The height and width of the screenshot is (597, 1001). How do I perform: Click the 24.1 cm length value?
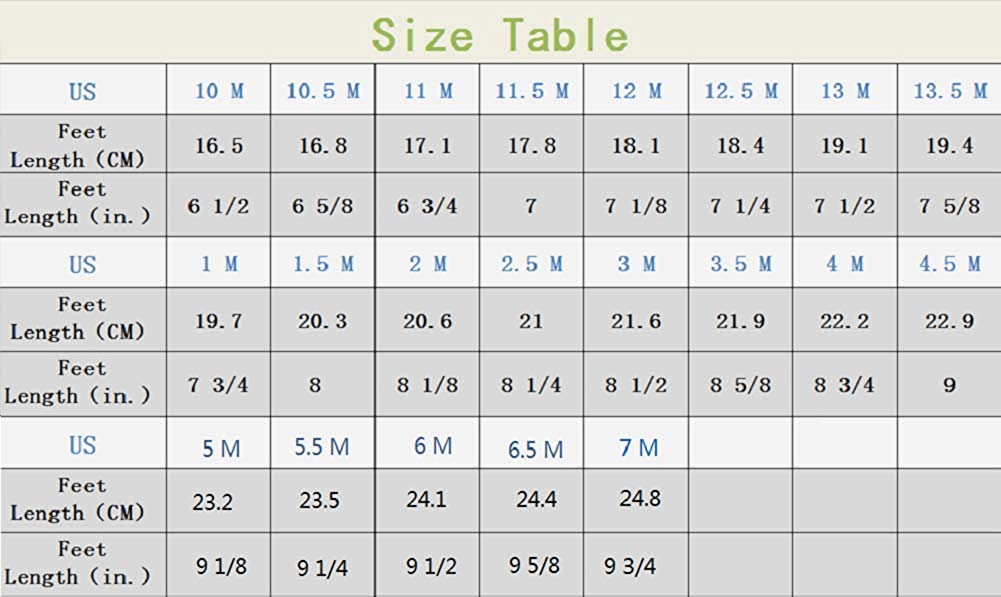click(x=426, y=499)
